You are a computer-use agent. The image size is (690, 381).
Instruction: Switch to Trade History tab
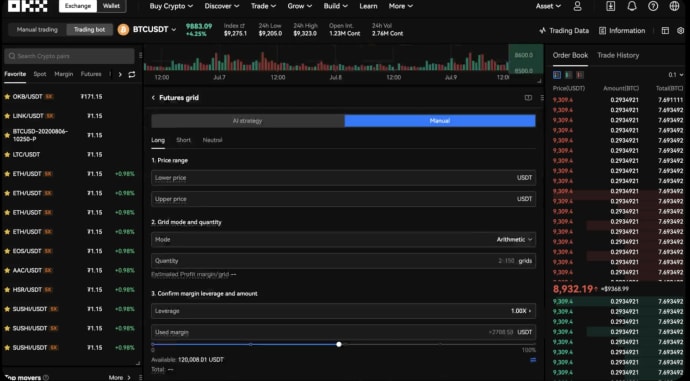tap(618, 55)
